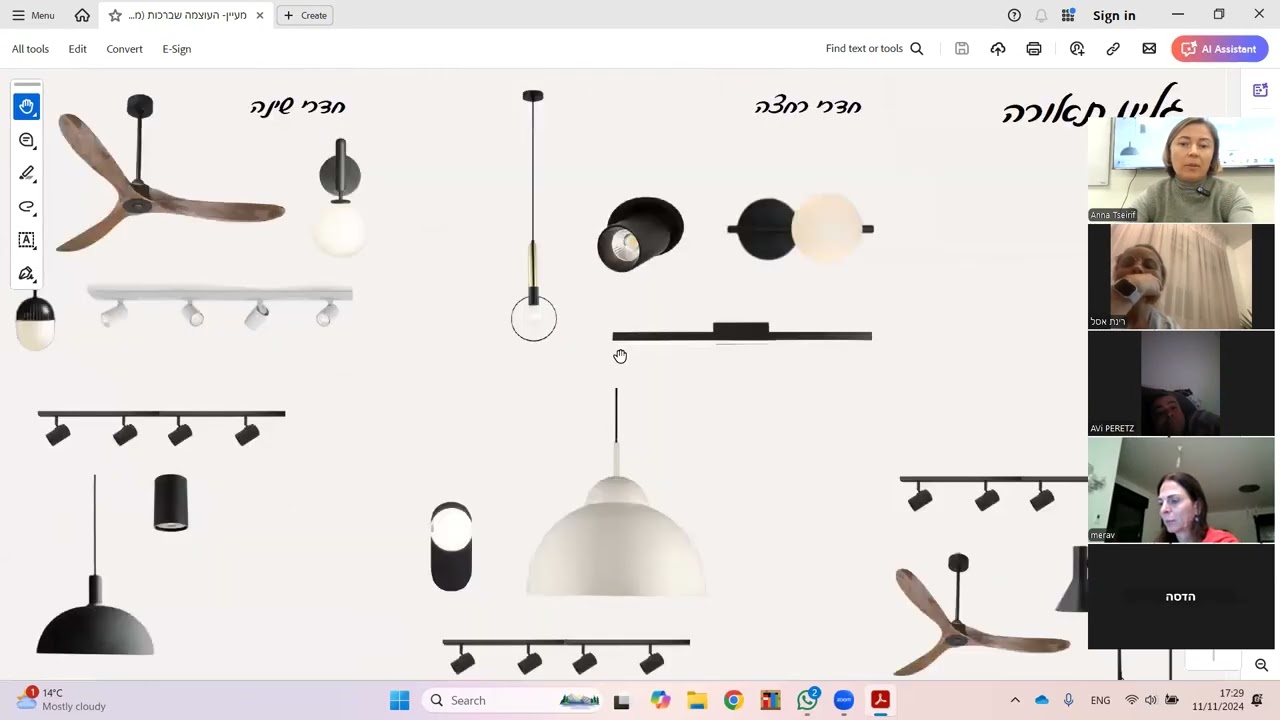View the notifications bell
The image size is (1280, 720).
[1041, 15]
